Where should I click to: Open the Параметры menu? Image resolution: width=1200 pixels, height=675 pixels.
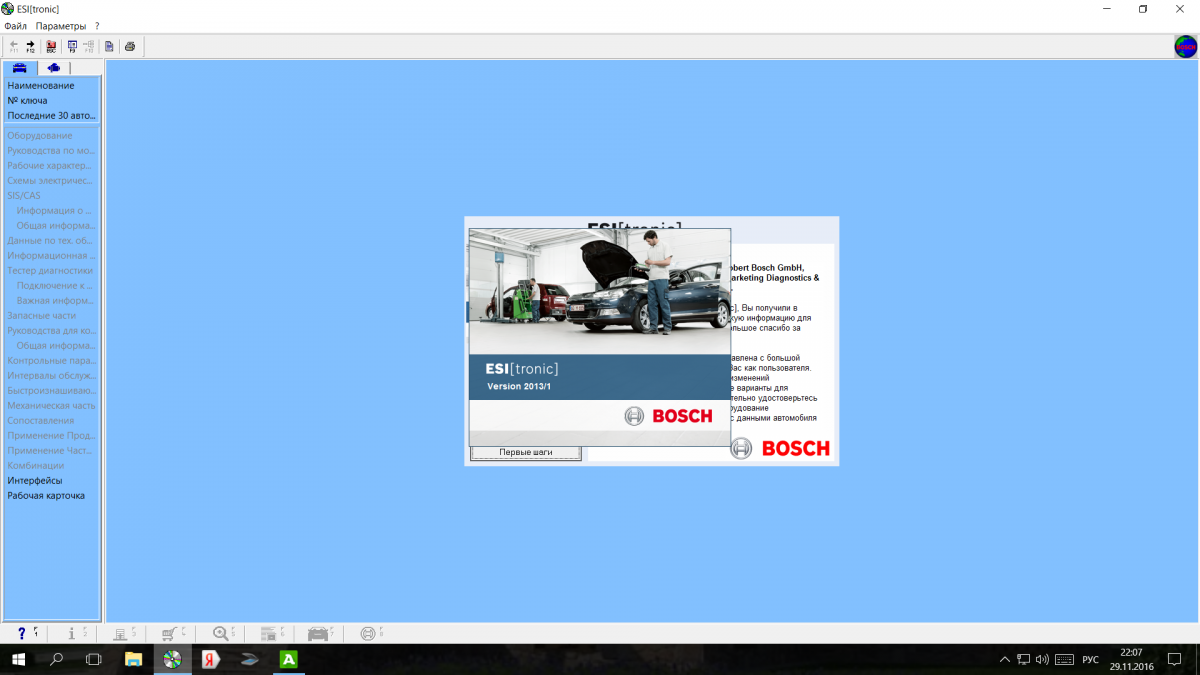coord(61,25)
